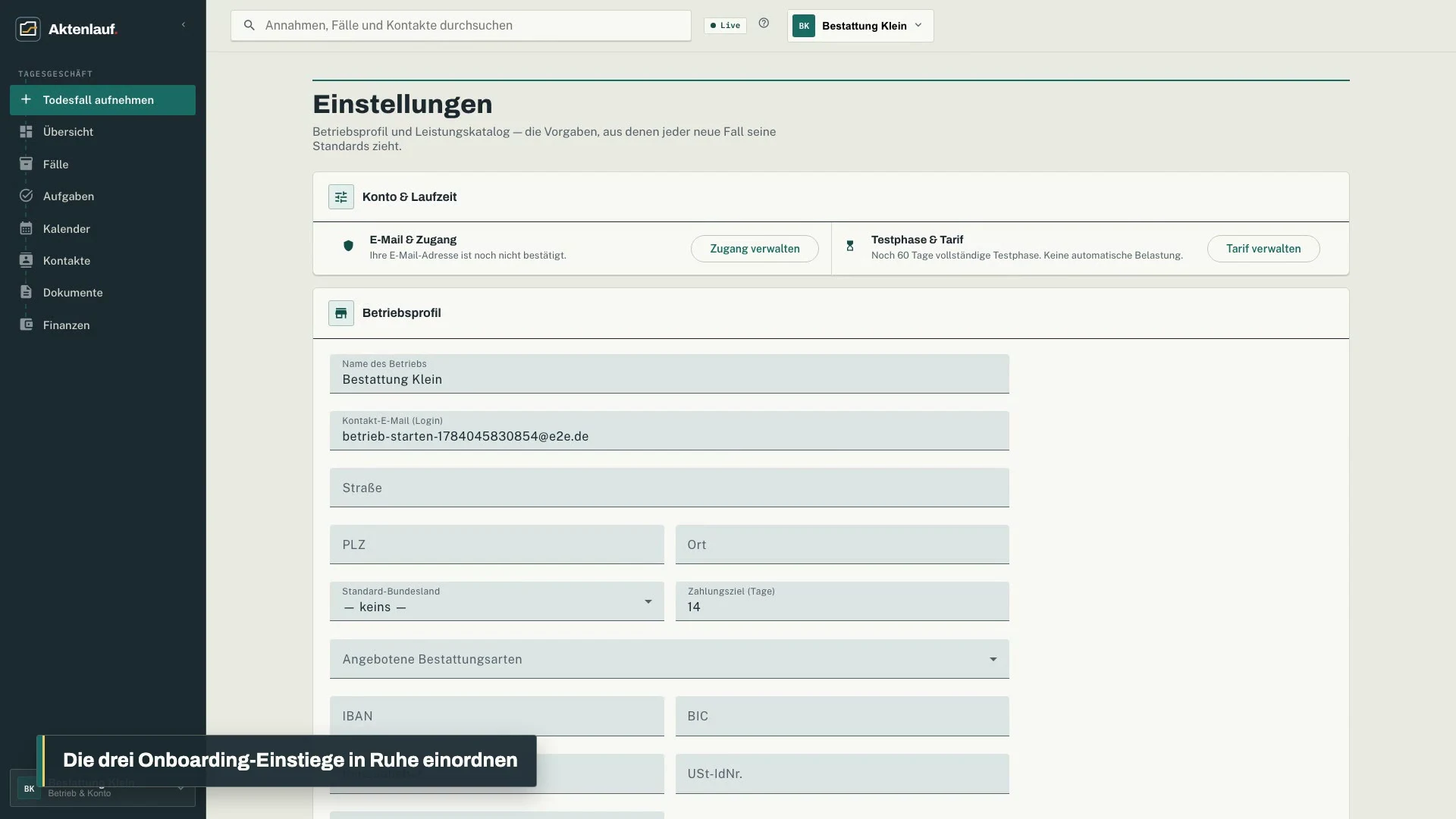Image resolution: width=1456 pixels, height=819 pixels.
Task: Open Aufgaben menu entry
Action: coord(102,196)
